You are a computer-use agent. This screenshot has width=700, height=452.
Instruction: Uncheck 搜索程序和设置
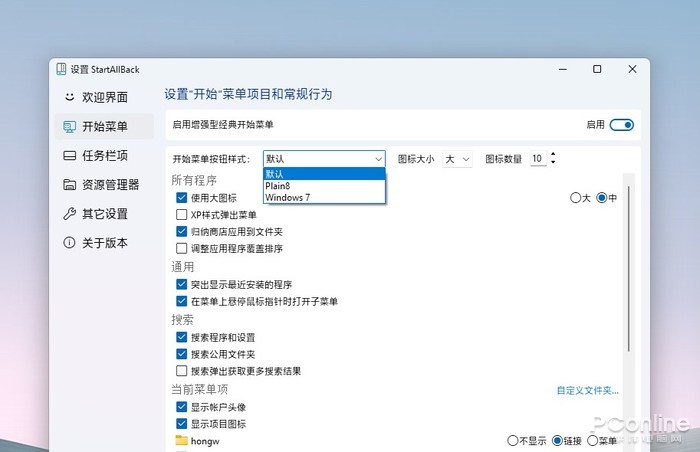click(x=181, y=337)
